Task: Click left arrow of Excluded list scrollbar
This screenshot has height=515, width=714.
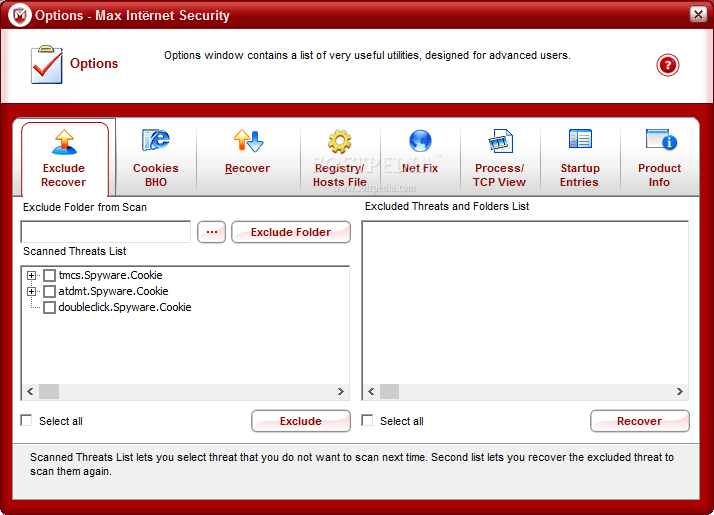Action: point(371,392)
